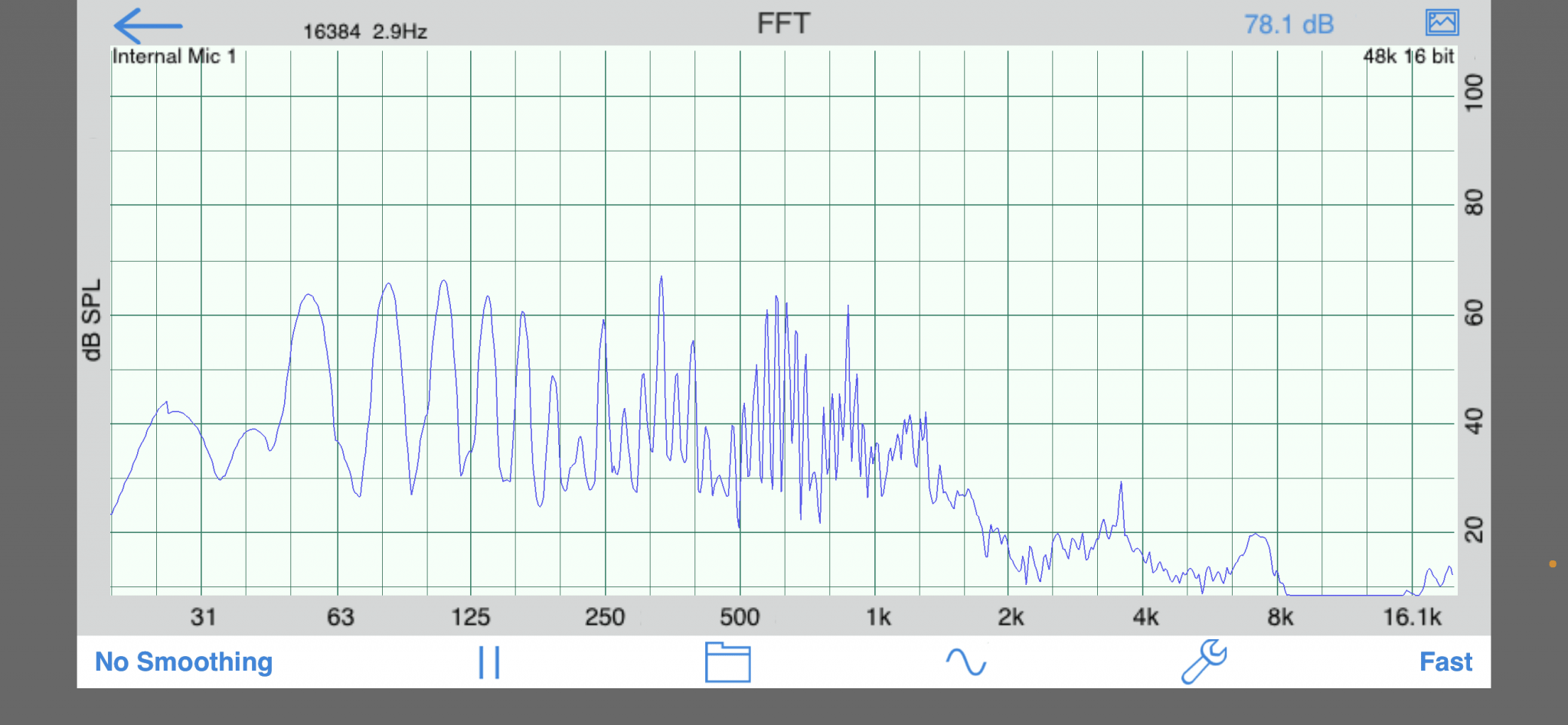This screenshot has width=1568, height=725.
Task: Tap the 16384 FFT size value
Action: 332,31
